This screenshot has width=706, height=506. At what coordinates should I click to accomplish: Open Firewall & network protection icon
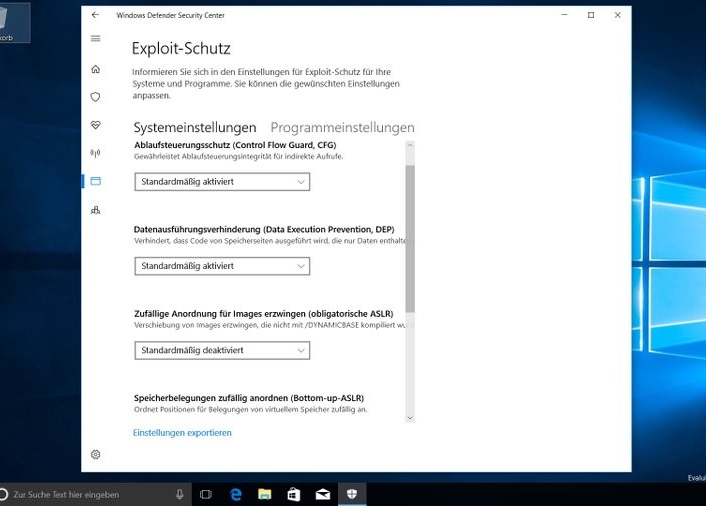tap(95, 153)
